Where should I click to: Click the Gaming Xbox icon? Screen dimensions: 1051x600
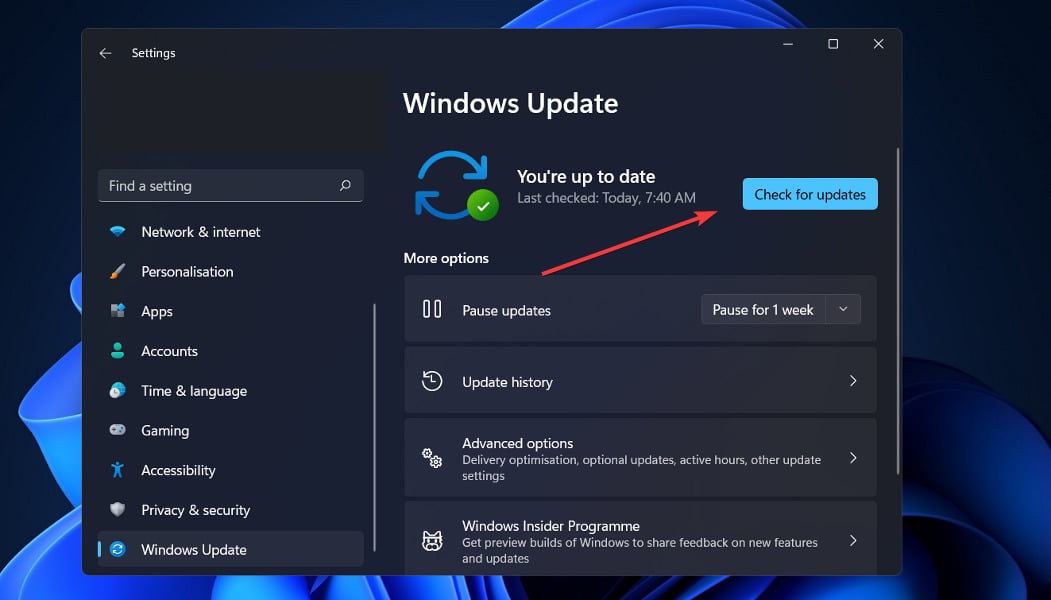(x=117, y=430)
